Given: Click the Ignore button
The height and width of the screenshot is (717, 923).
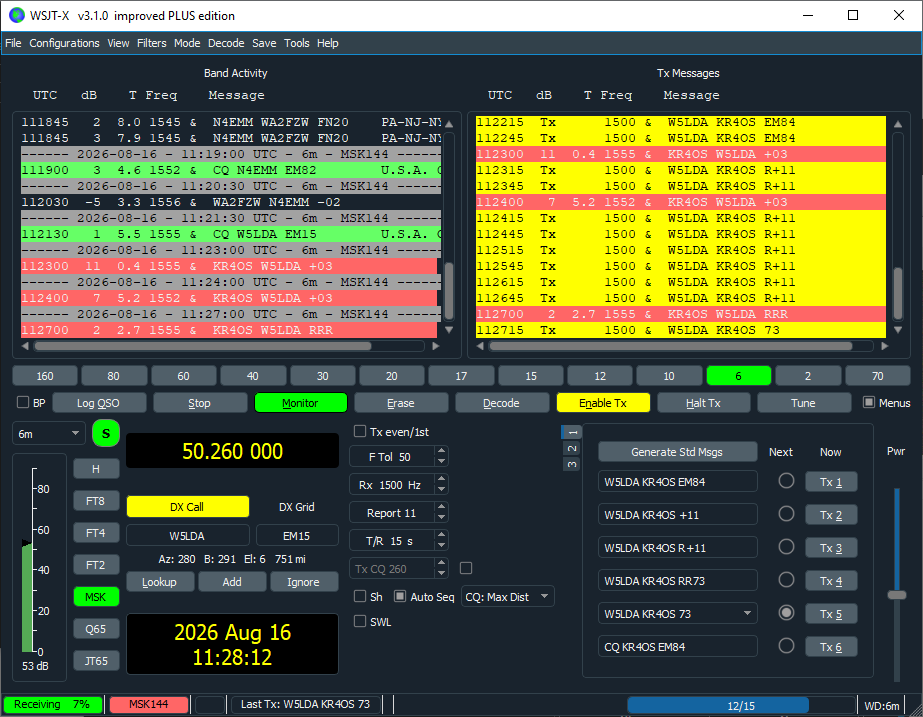Looking at the screenshot, I should (x=304, y=582).
